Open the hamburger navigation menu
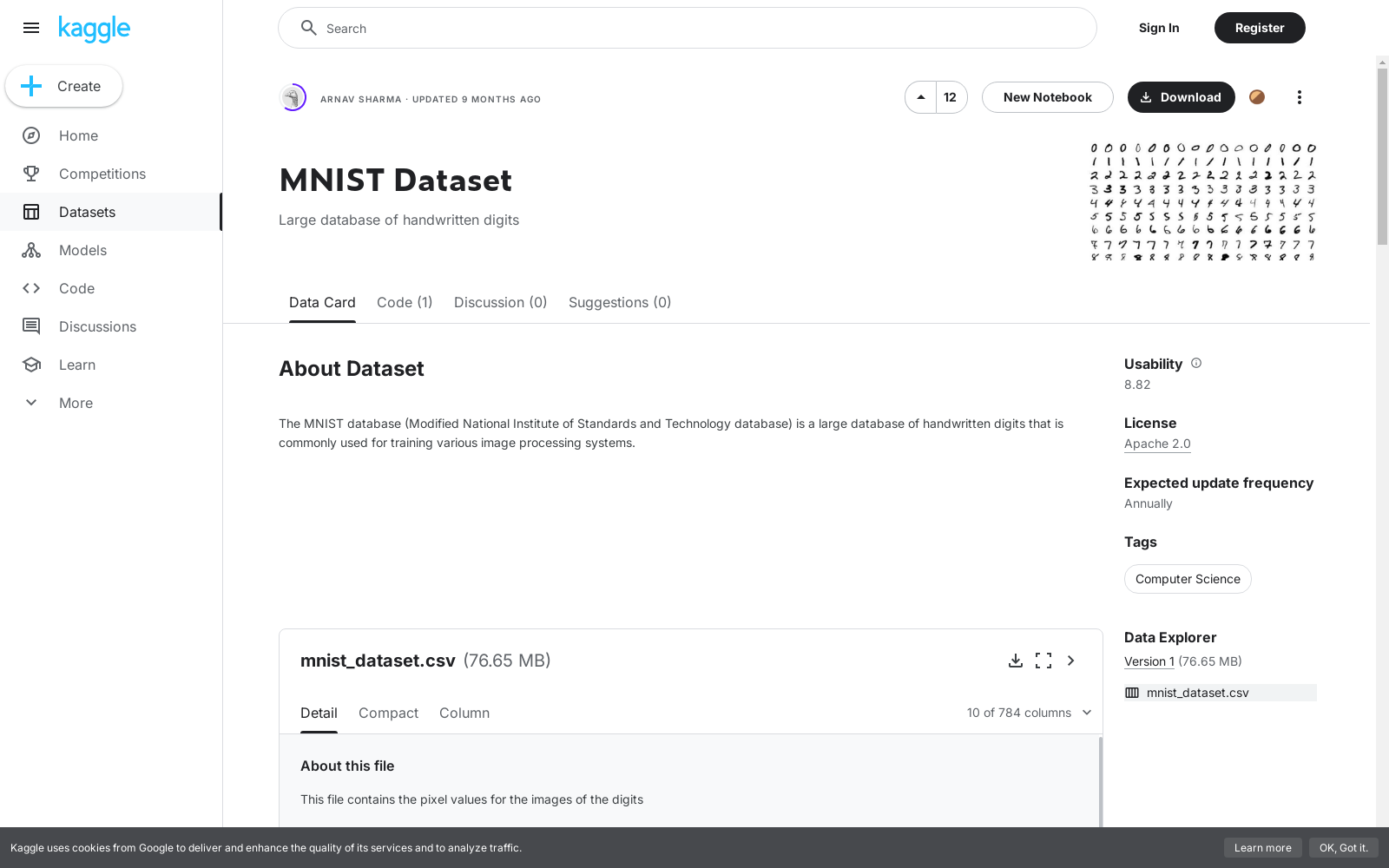 [31, 28]
